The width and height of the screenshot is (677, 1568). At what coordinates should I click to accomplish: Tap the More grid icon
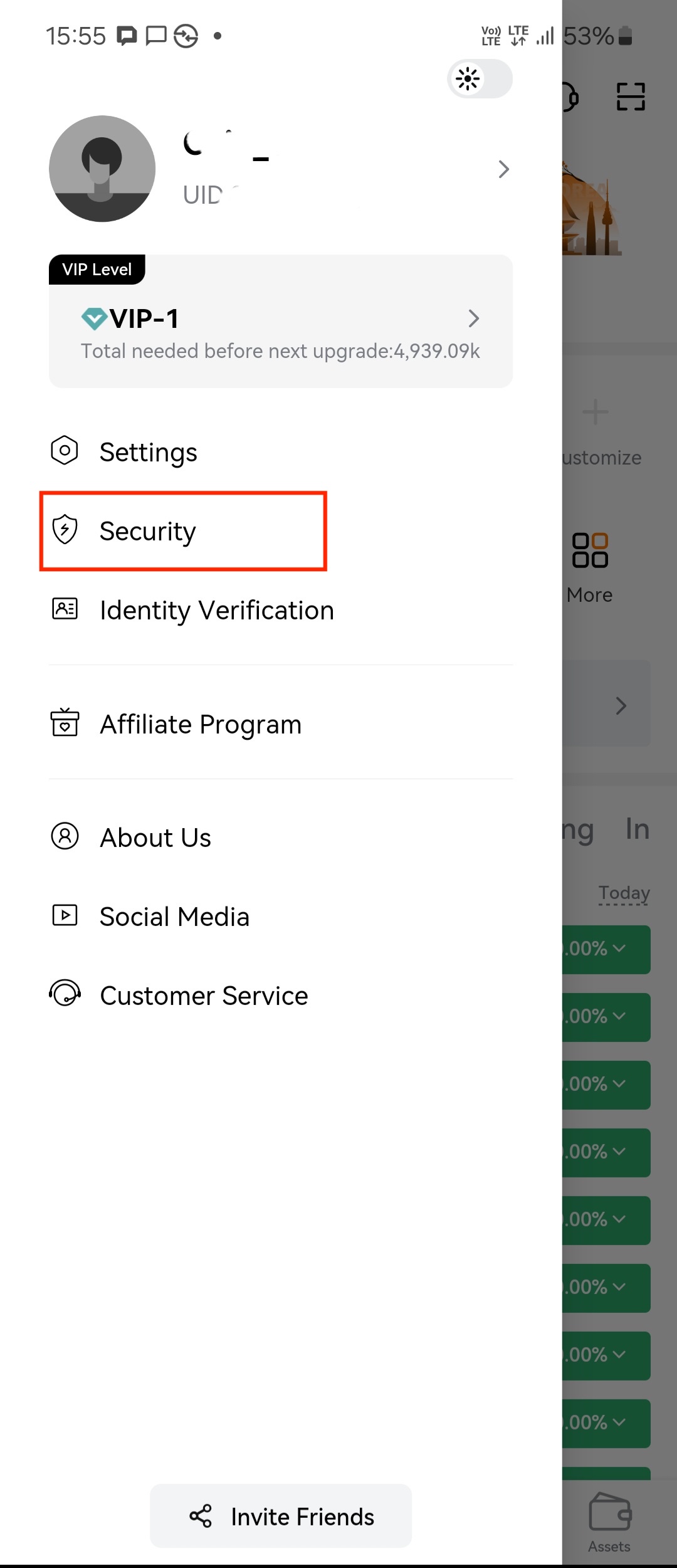[590, 550]
